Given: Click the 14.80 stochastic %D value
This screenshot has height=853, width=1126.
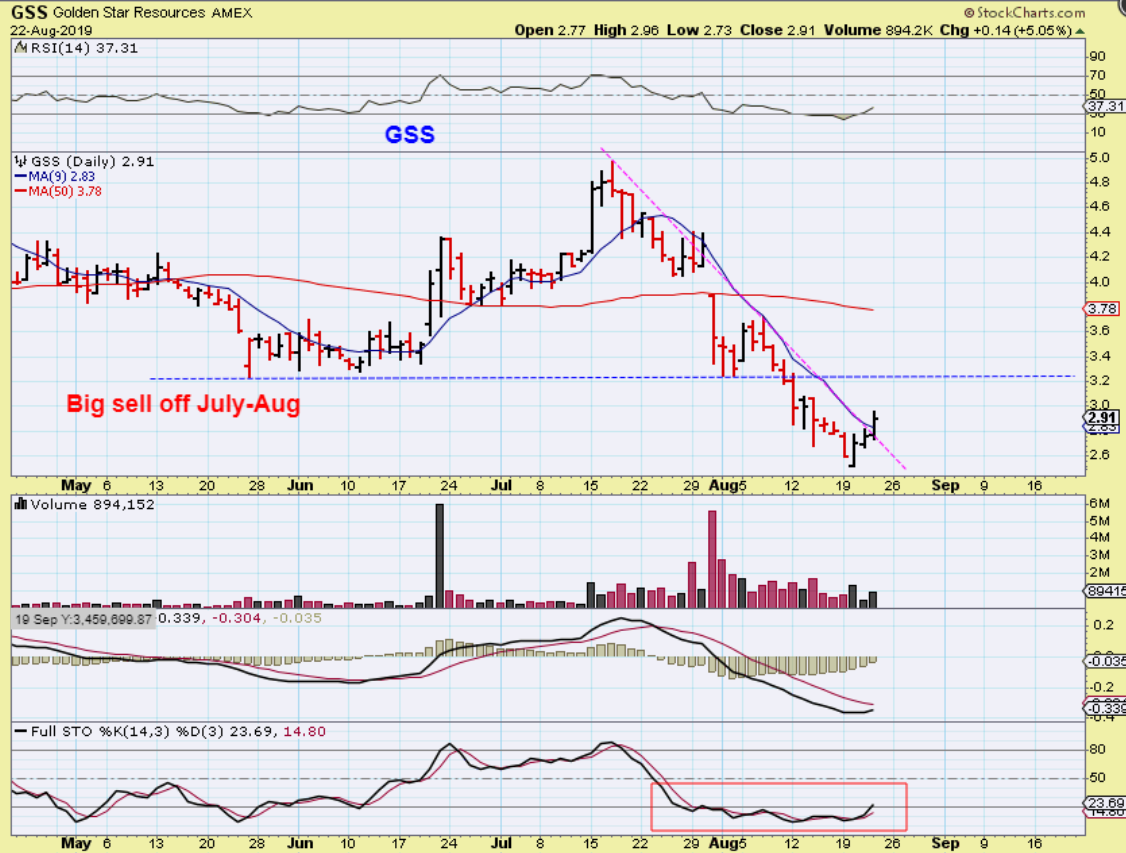Looking at the screenshot, I should point(304,732).
